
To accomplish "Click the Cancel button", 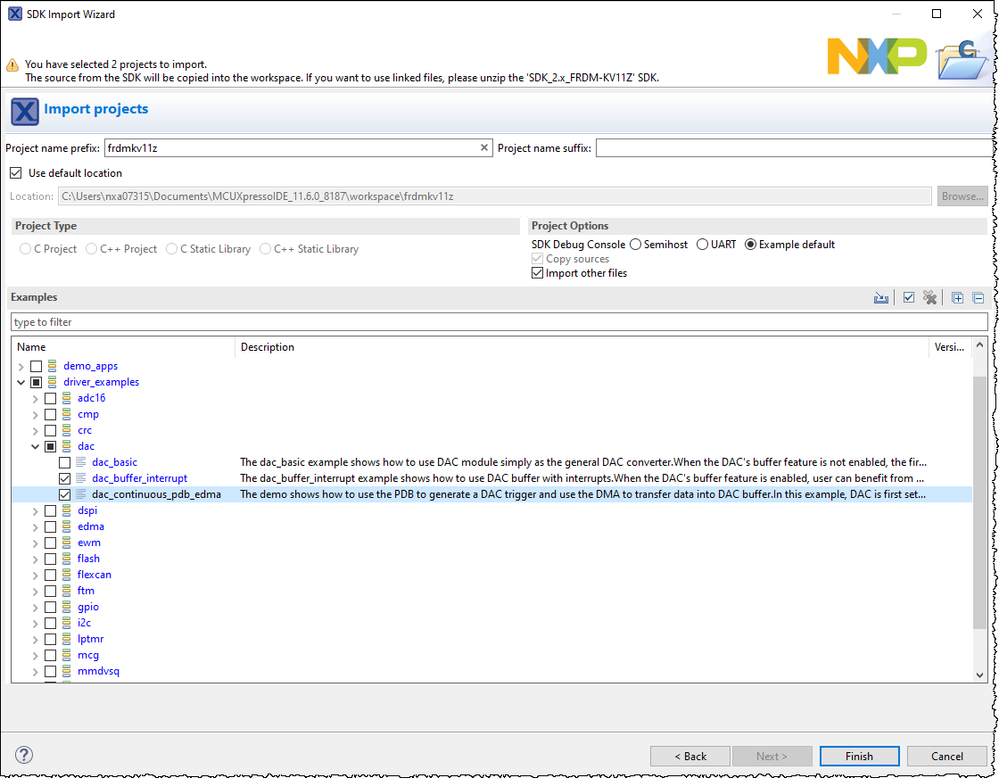I will (x=947, y=756).
